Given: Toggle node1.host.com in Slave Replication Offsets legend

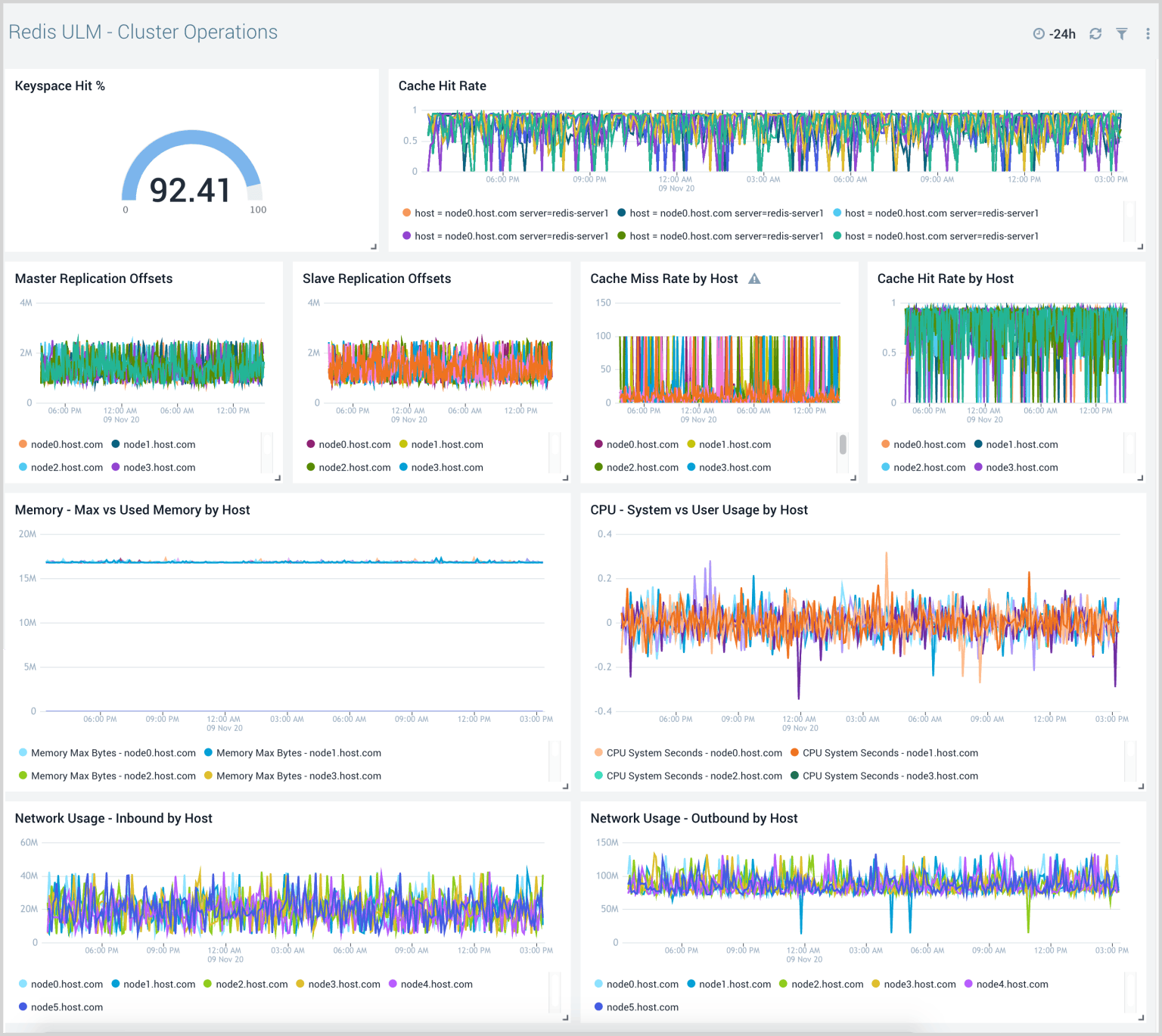Looking at the screenshot, I should pos(446,444).
